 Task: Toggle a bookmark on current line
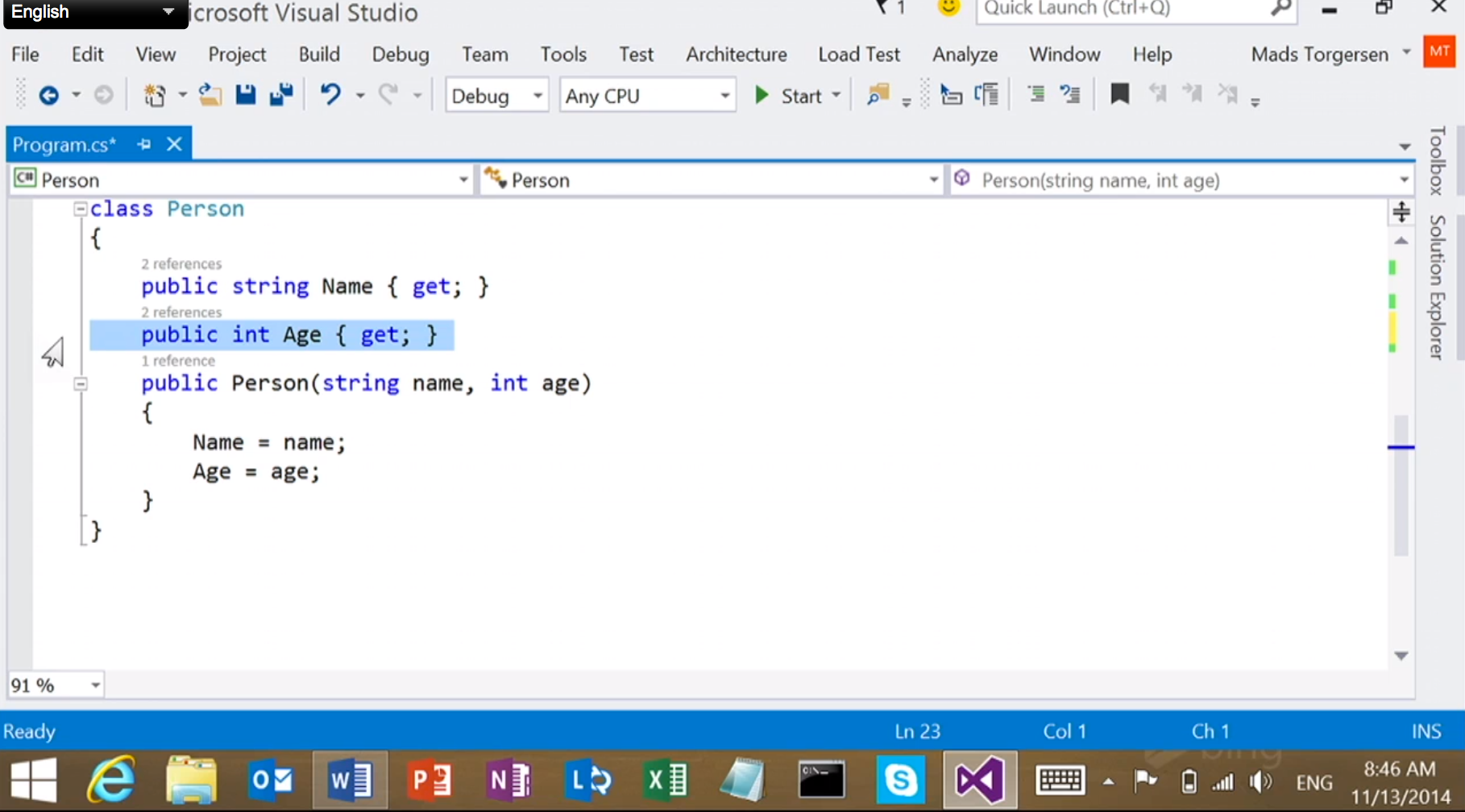1119,95
